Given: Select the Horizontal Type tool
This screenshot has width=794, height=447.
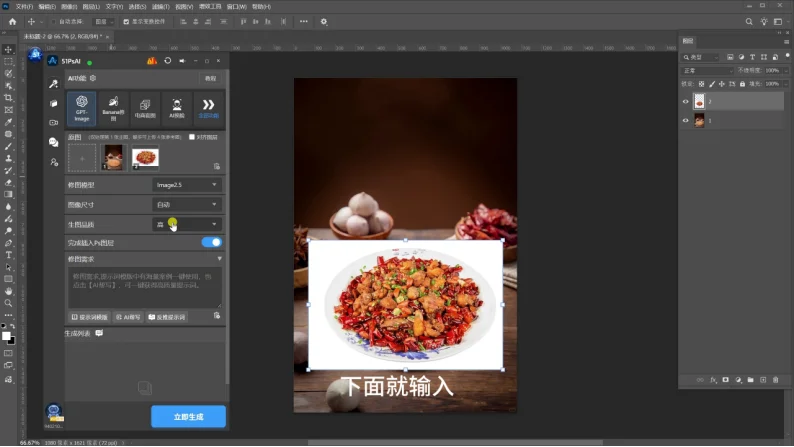Looking at the screenshot, I should pos(9,255).
